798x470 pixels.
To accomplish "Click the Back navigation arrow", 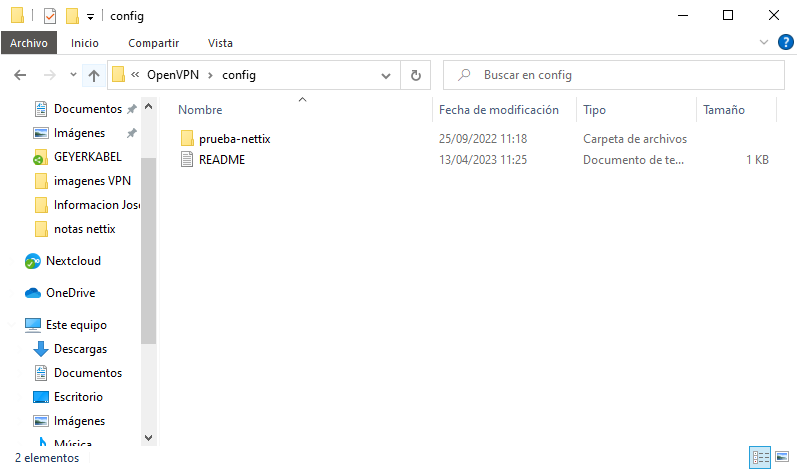I will click(x=20, y=75).
